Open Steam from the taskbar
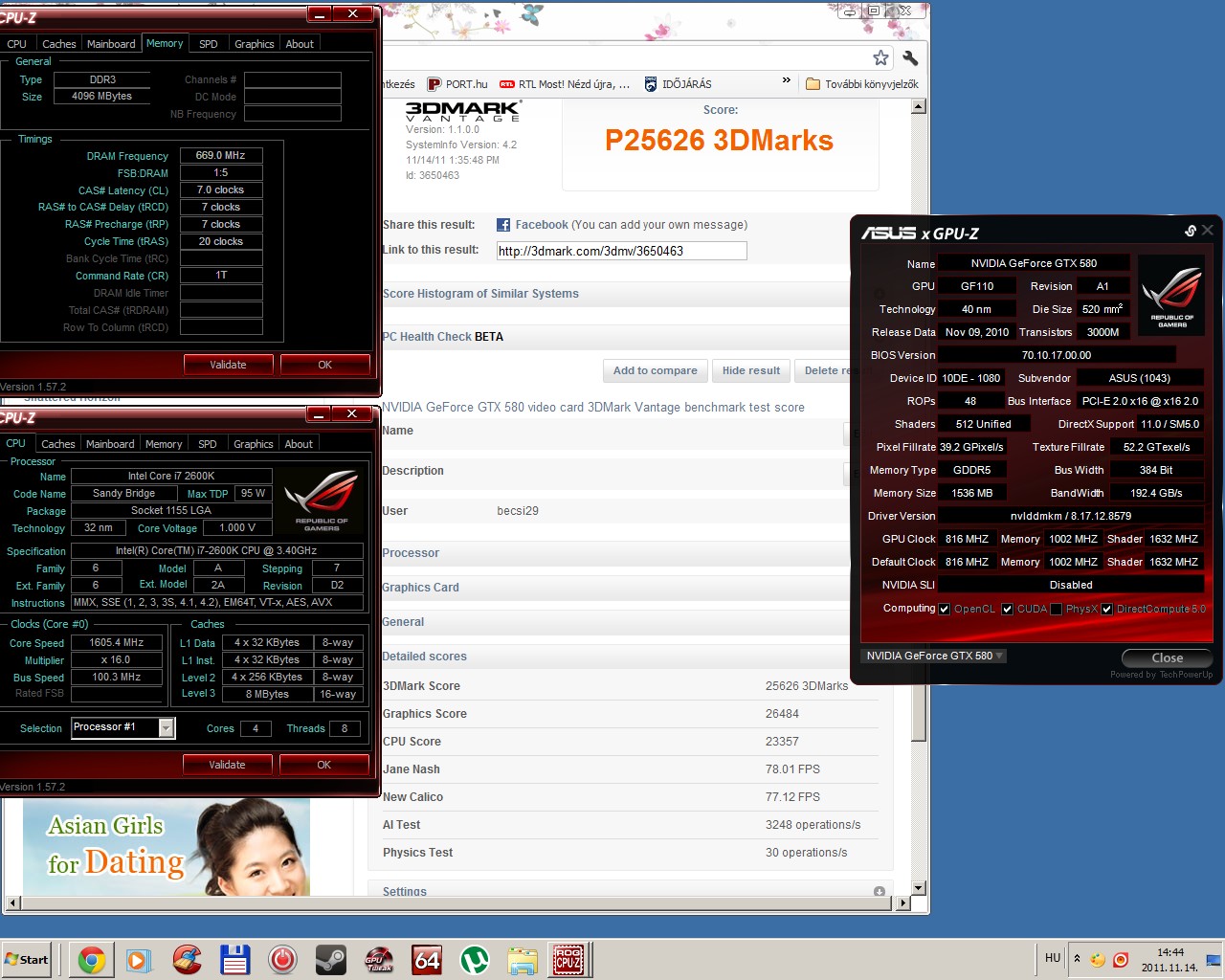Image resolution: width=1225 pixels, height=980 pixels. [x=331, y=959]
